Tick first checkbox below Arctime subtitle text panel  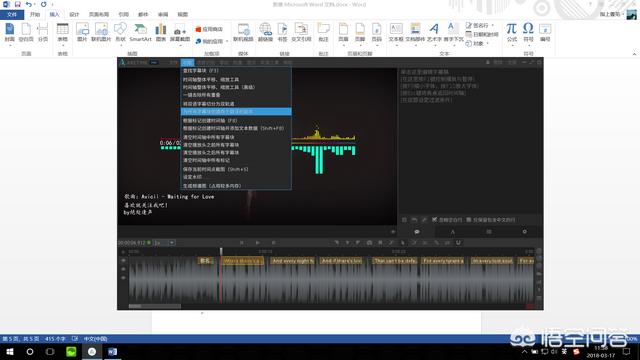click(435, 220)
